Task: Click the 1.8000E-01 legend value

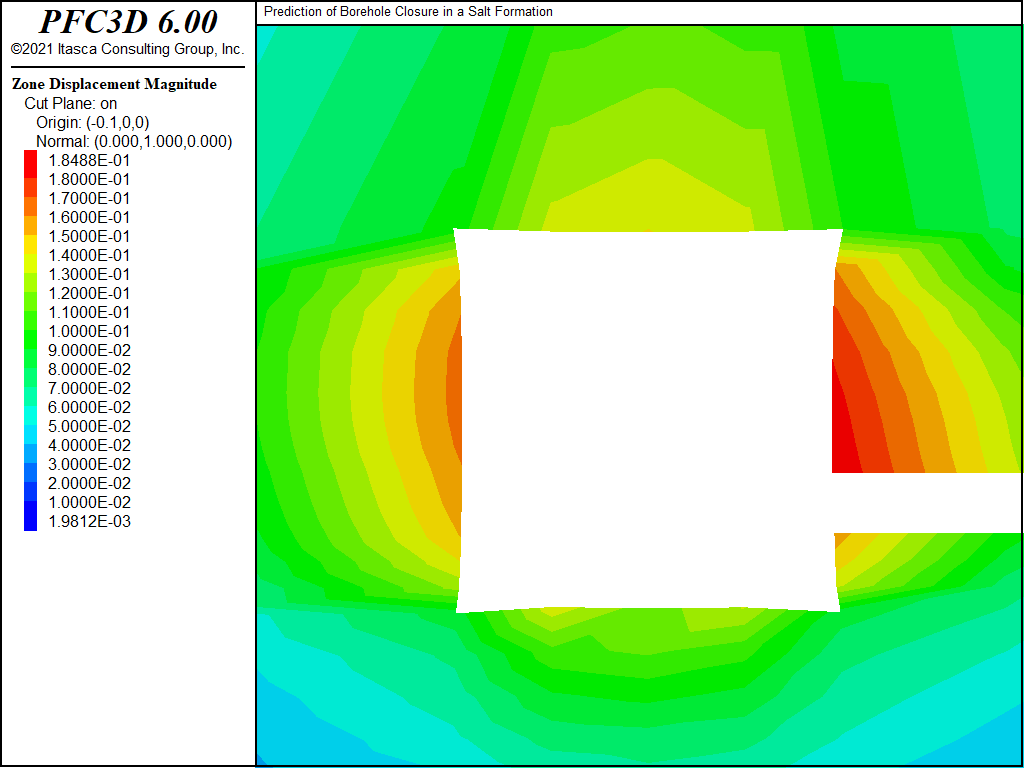Action: 89,180
